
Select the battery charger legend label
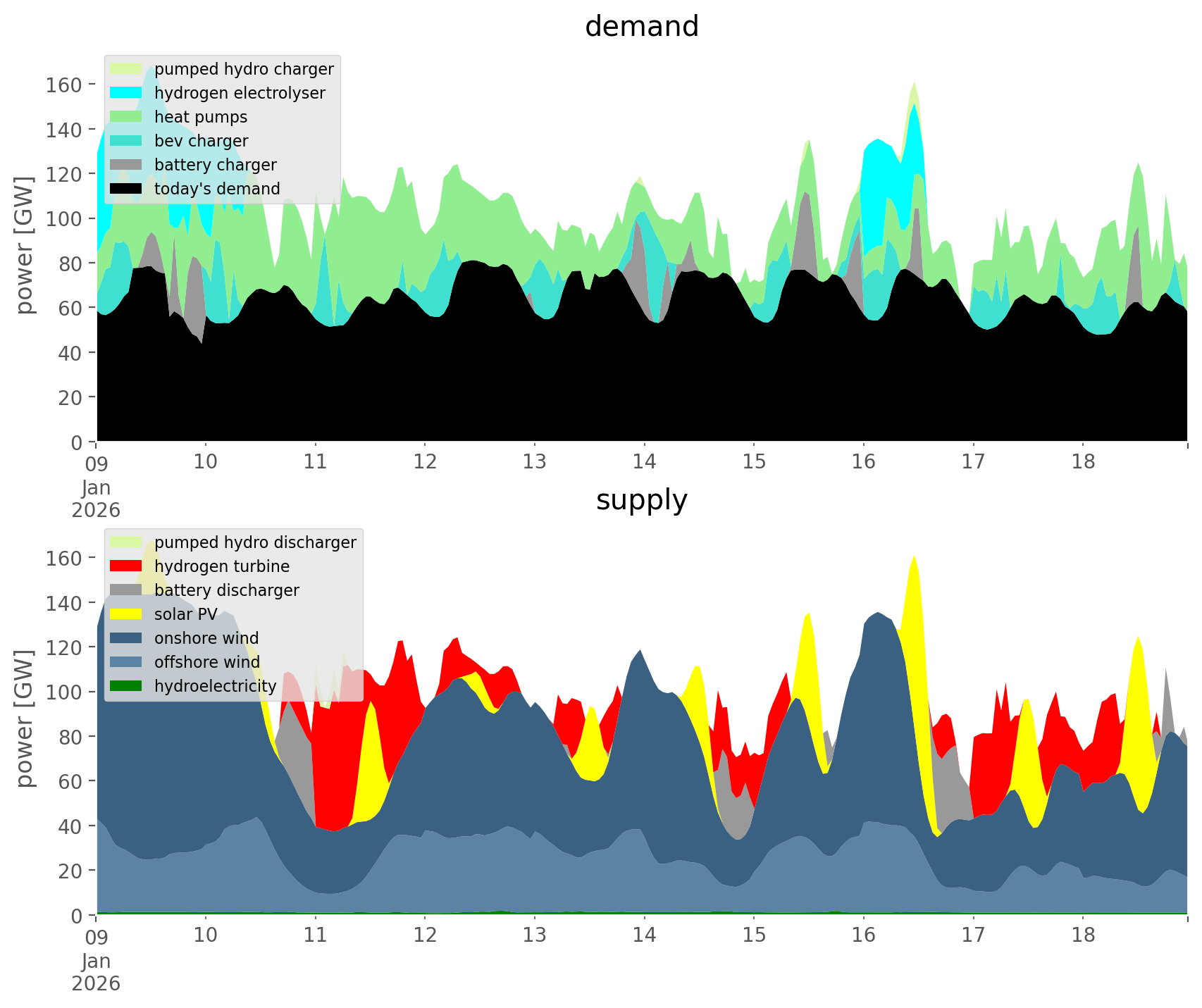[215, 165]
